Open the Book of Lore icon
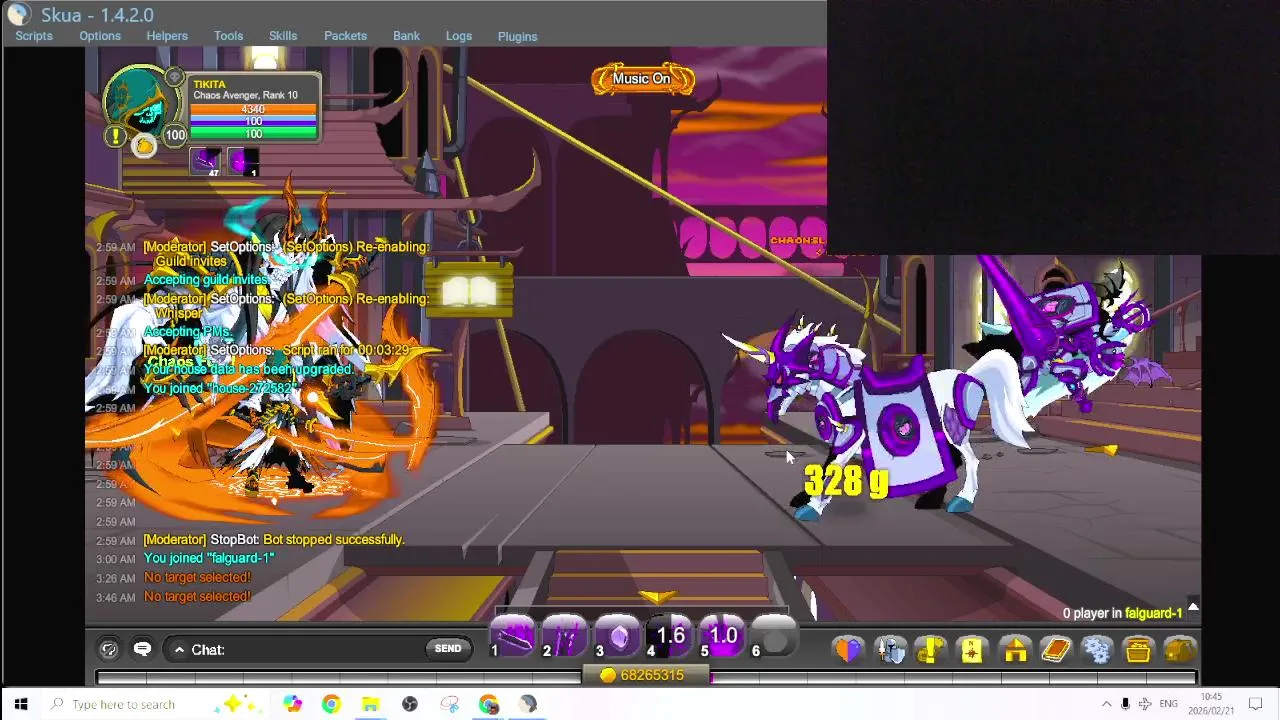The width and height of the screenshot is (1280, 720). 1056,650
